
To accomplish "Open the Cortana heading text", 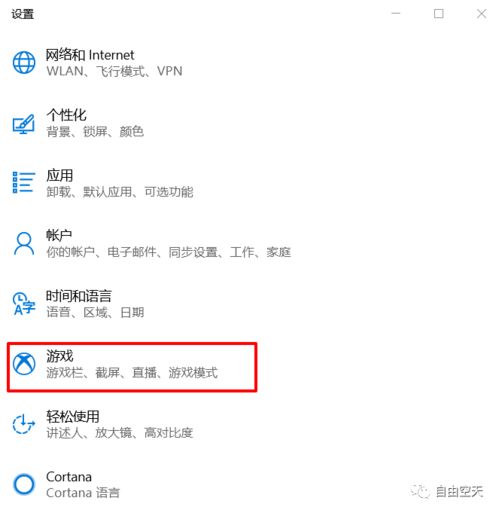I will 69,477.
